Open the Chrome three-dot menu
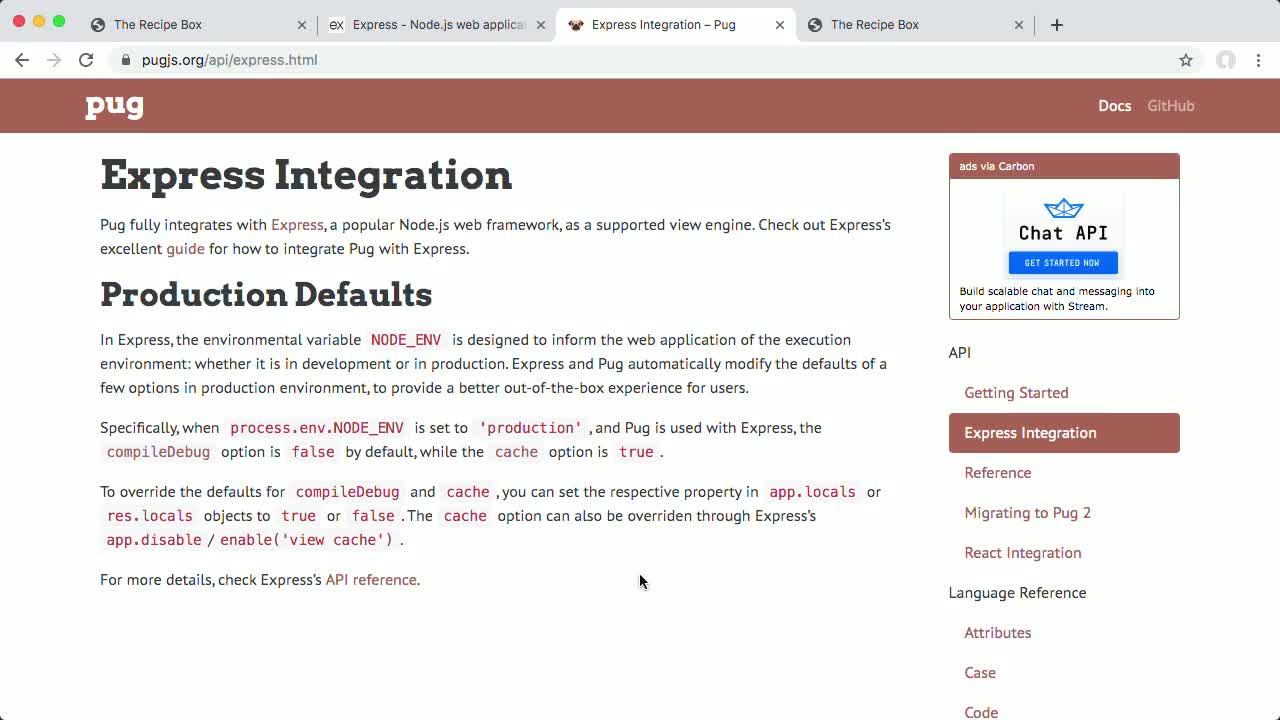The image size is (1280, 720). [1259, 60]
